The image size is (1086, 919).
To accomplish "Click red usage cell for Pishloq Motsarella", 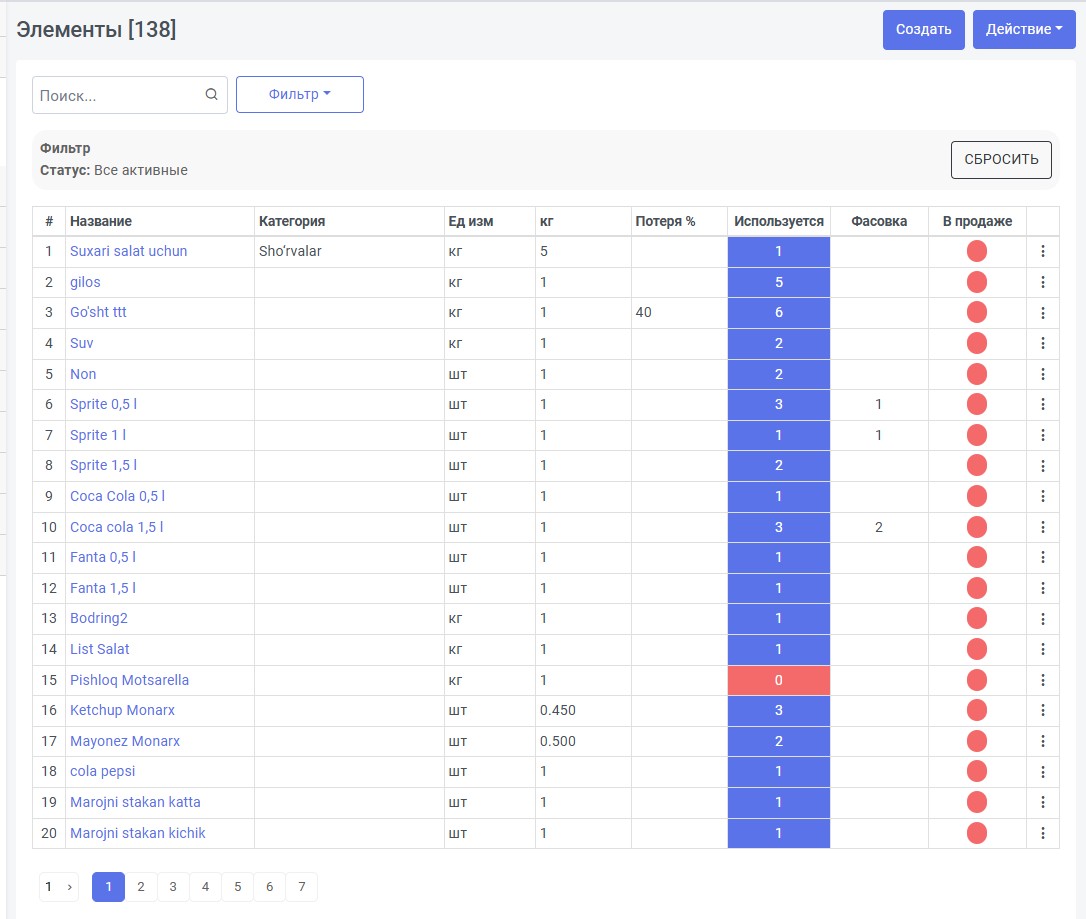I will [778, 680].
